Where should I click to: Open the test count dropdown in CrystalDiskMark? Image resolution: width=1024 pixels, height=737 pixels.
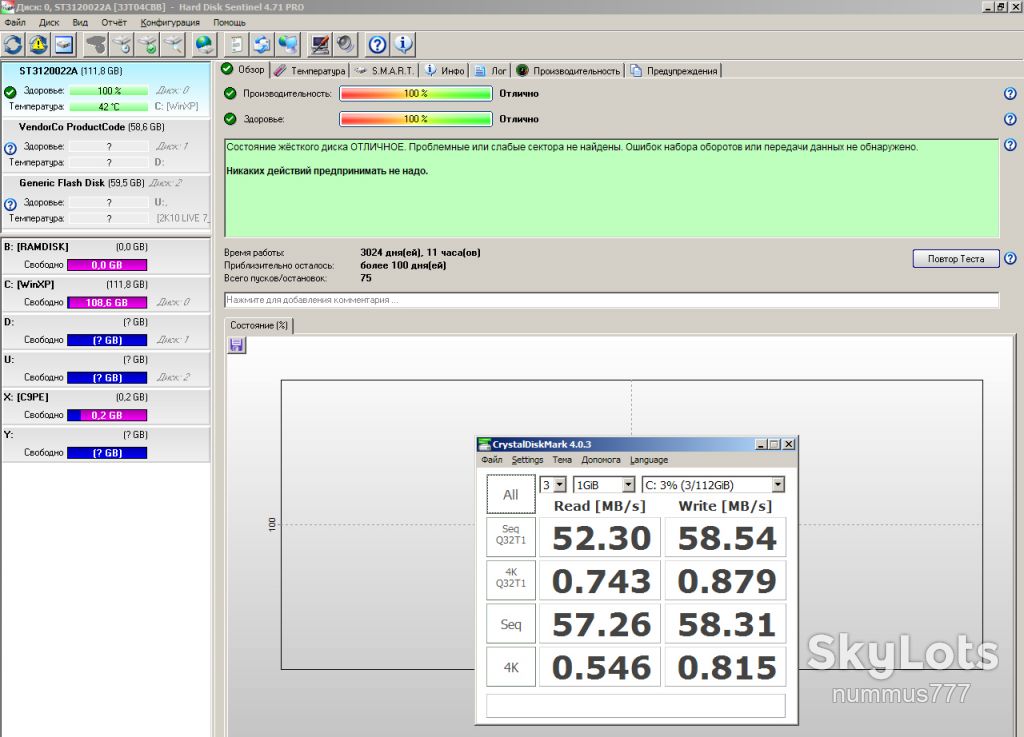click(x=560, y=485)
